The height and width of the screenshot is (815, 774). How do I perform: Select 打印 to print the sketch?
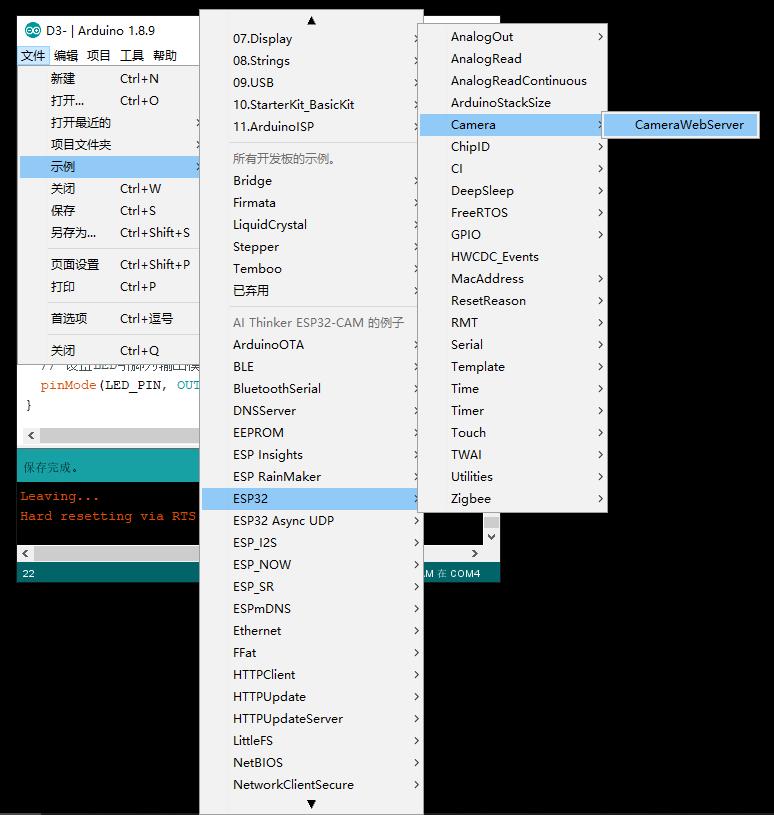pos(109,286)
